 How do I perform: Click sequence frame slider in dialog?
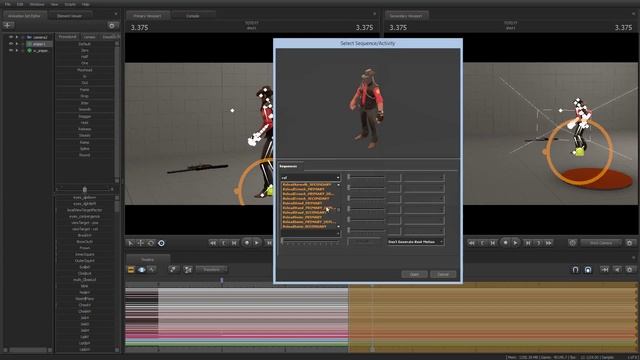[311, 242]
